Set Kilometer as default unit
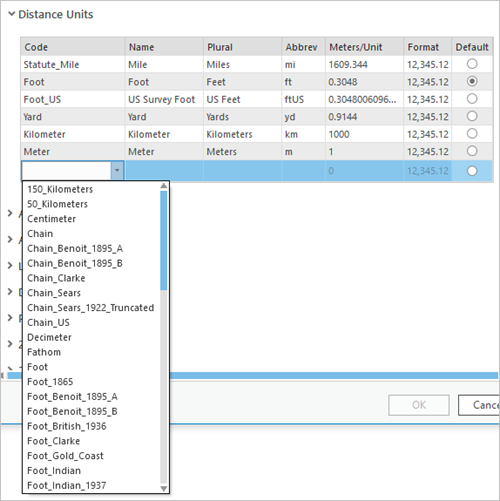The image size is (500, 501). 472,134
